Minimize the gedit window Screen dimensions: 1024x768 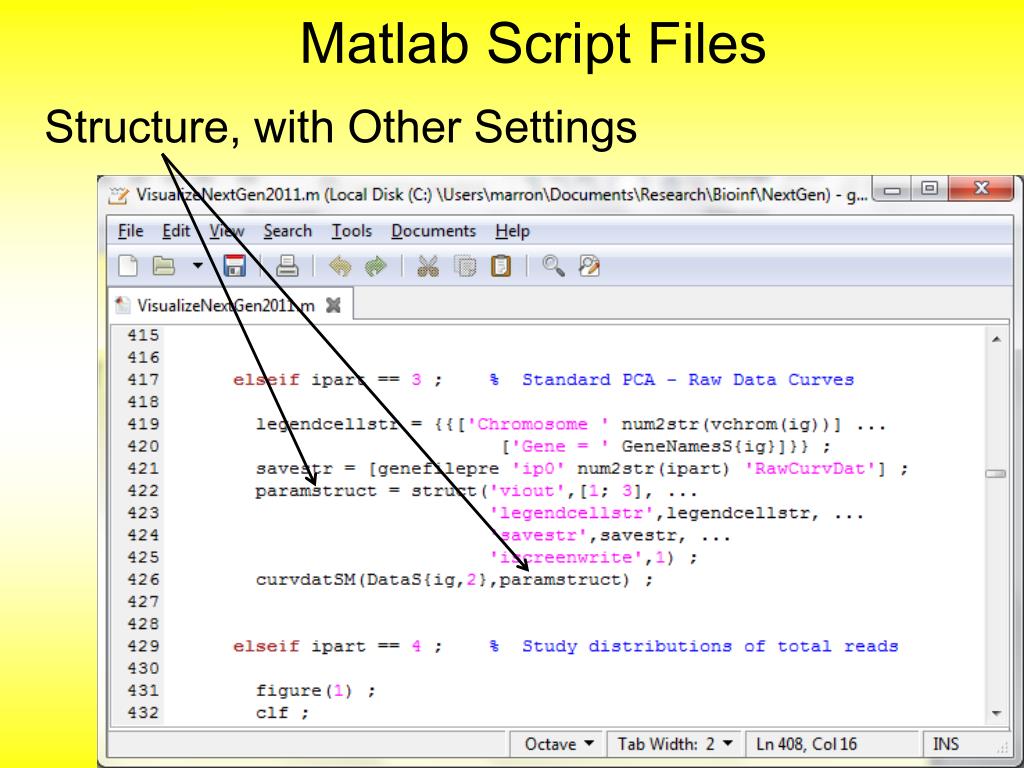[893, 190]
